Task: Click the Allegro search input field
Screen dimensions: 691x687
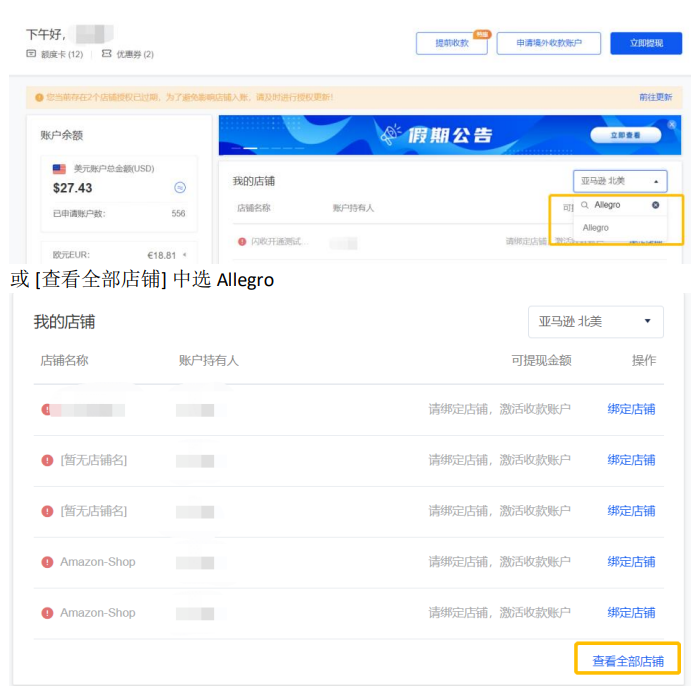Action: tap(620, 205)
